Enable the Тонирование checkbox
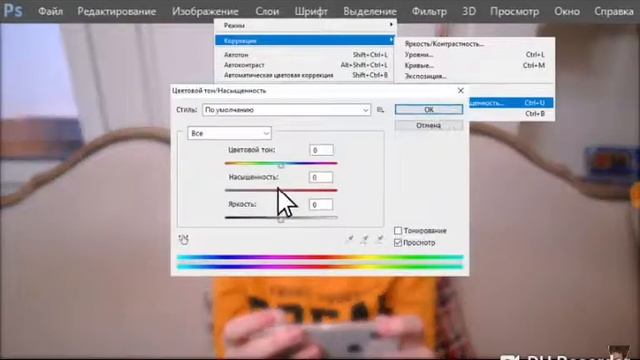This screenshot has height=360, width=640. (x=398, y=231)
